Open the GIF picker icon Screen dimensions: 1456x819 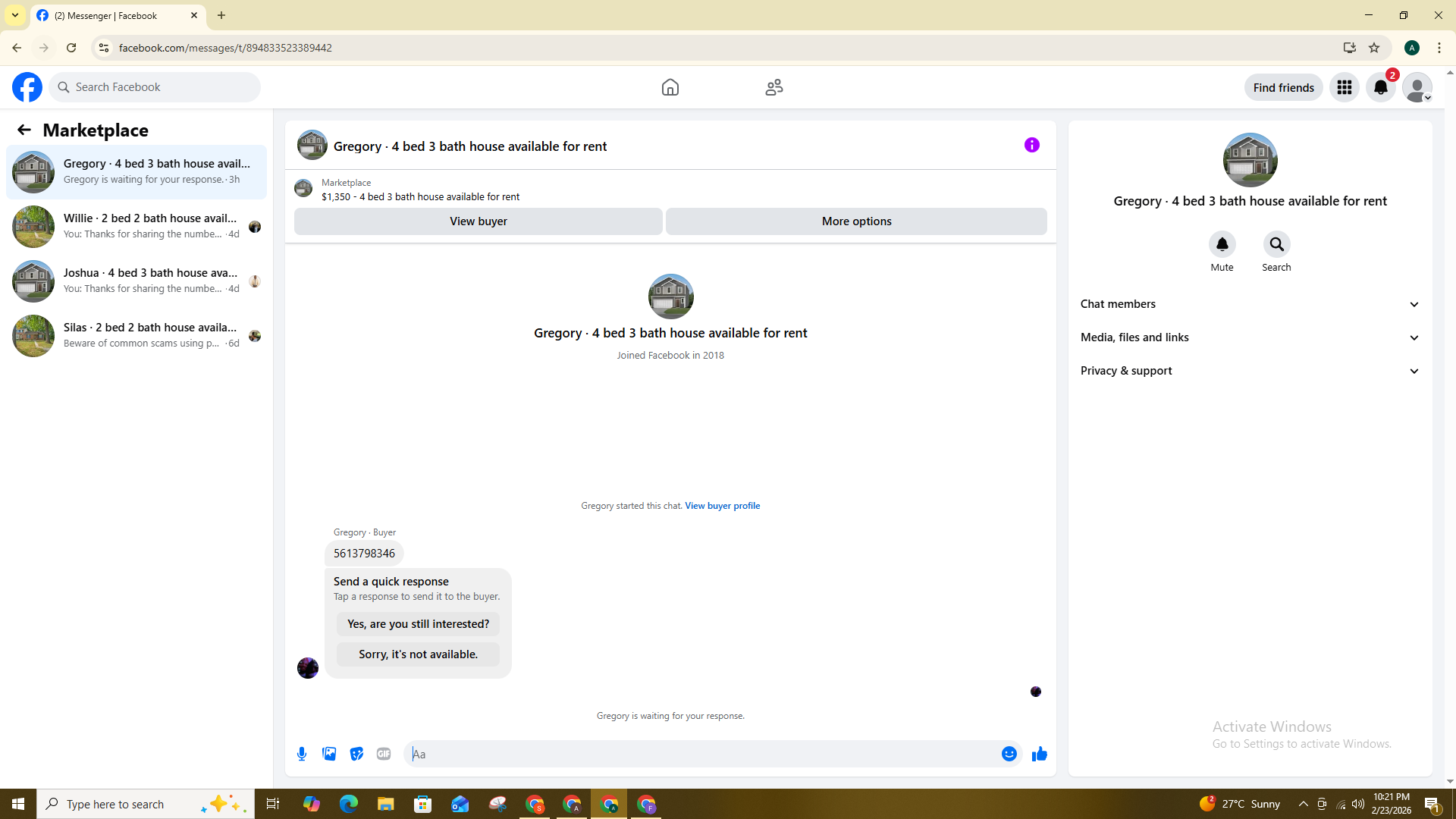pos(384,754)
